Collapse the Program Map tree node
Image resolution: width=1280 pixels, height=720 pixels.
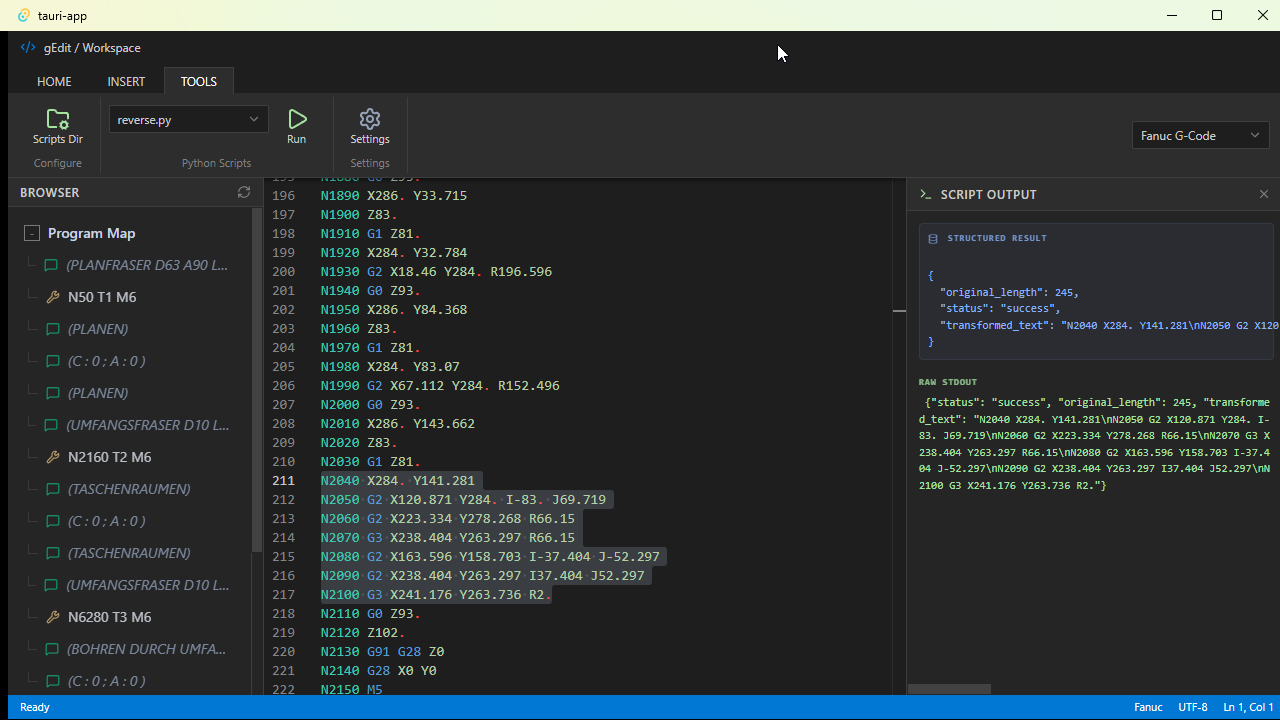coord(32,233)
